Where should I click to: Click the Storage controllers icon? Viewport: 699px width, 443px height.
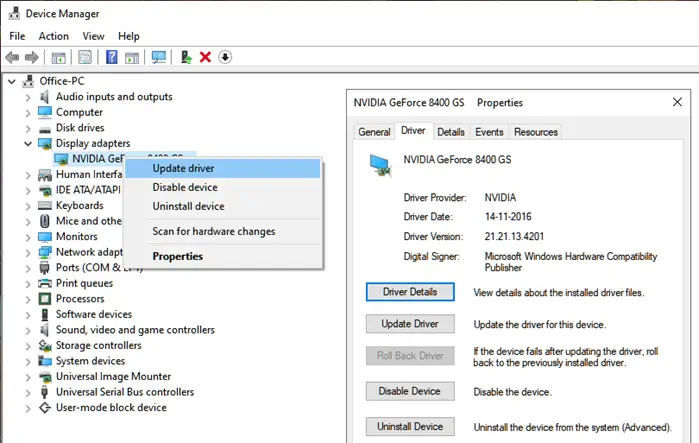(45, 345)
